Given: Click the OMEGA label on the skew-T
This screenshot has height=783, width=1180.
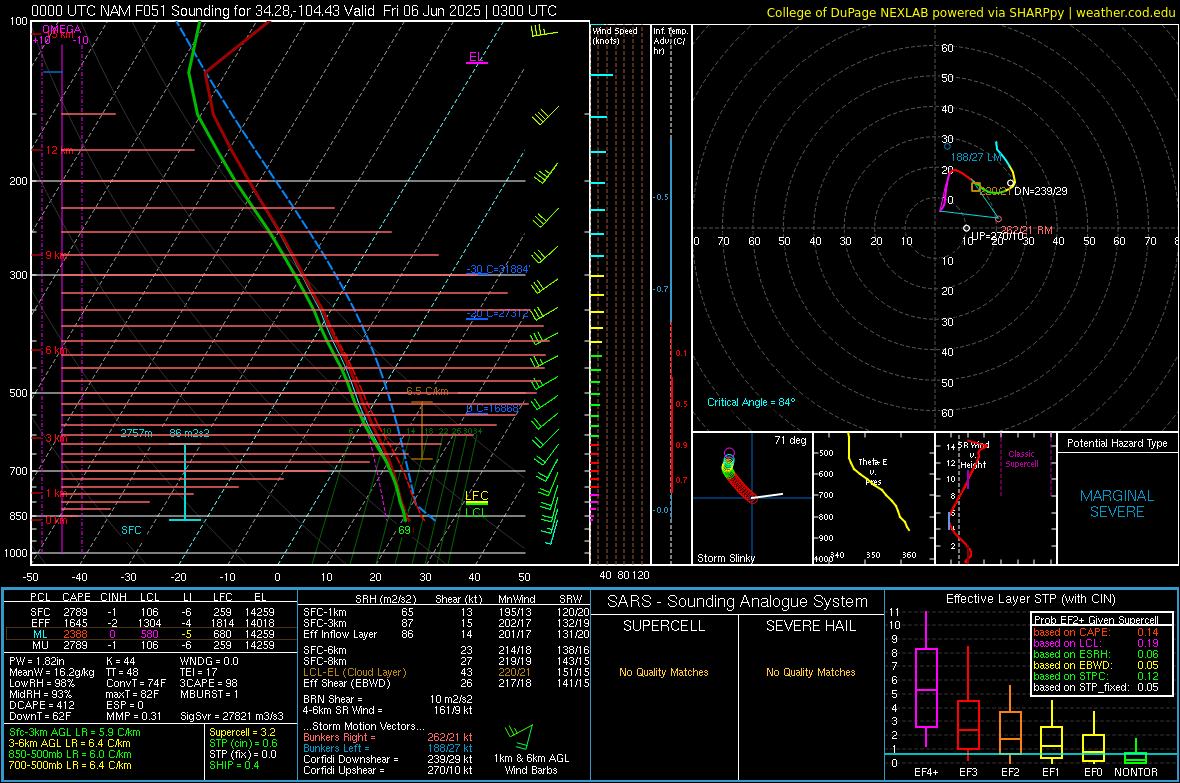Looking at the screenshot, I should [x=62, y=29].
